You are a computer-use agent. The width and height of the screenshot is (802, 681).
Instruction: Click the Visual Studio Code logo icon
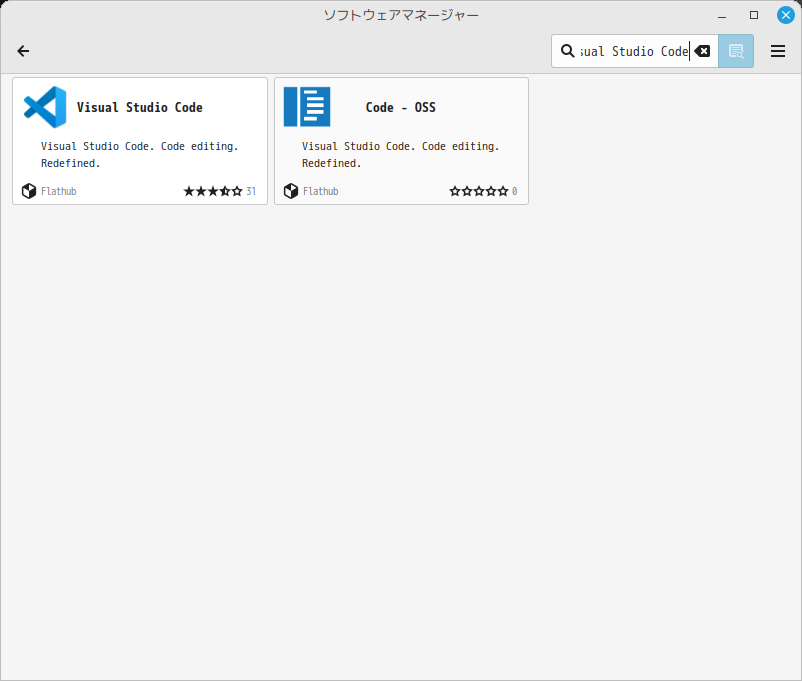(x=46, y=107)
